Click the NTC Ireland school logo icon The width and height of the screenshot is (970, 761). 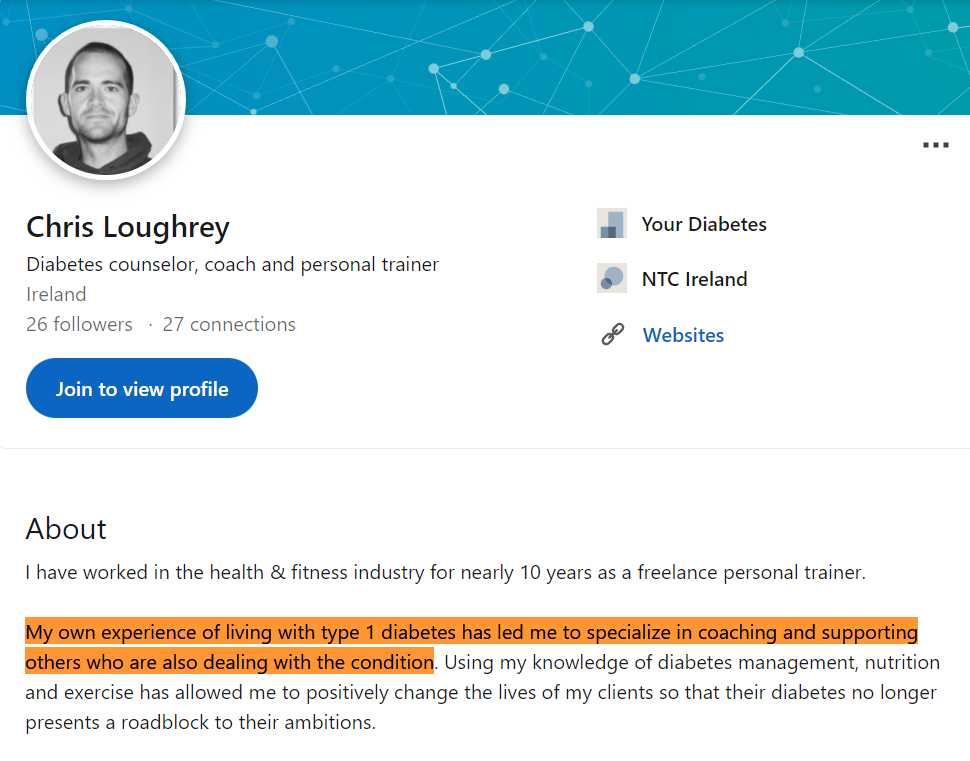click(x=611, y=278)
